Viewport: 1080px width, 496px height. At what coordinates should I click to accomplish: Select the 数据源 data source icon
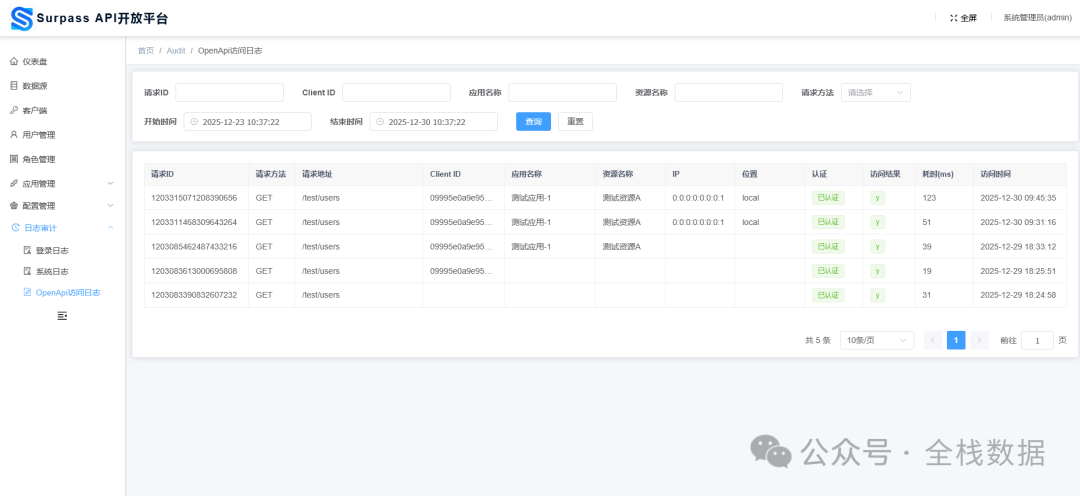(x=14, y=86)
